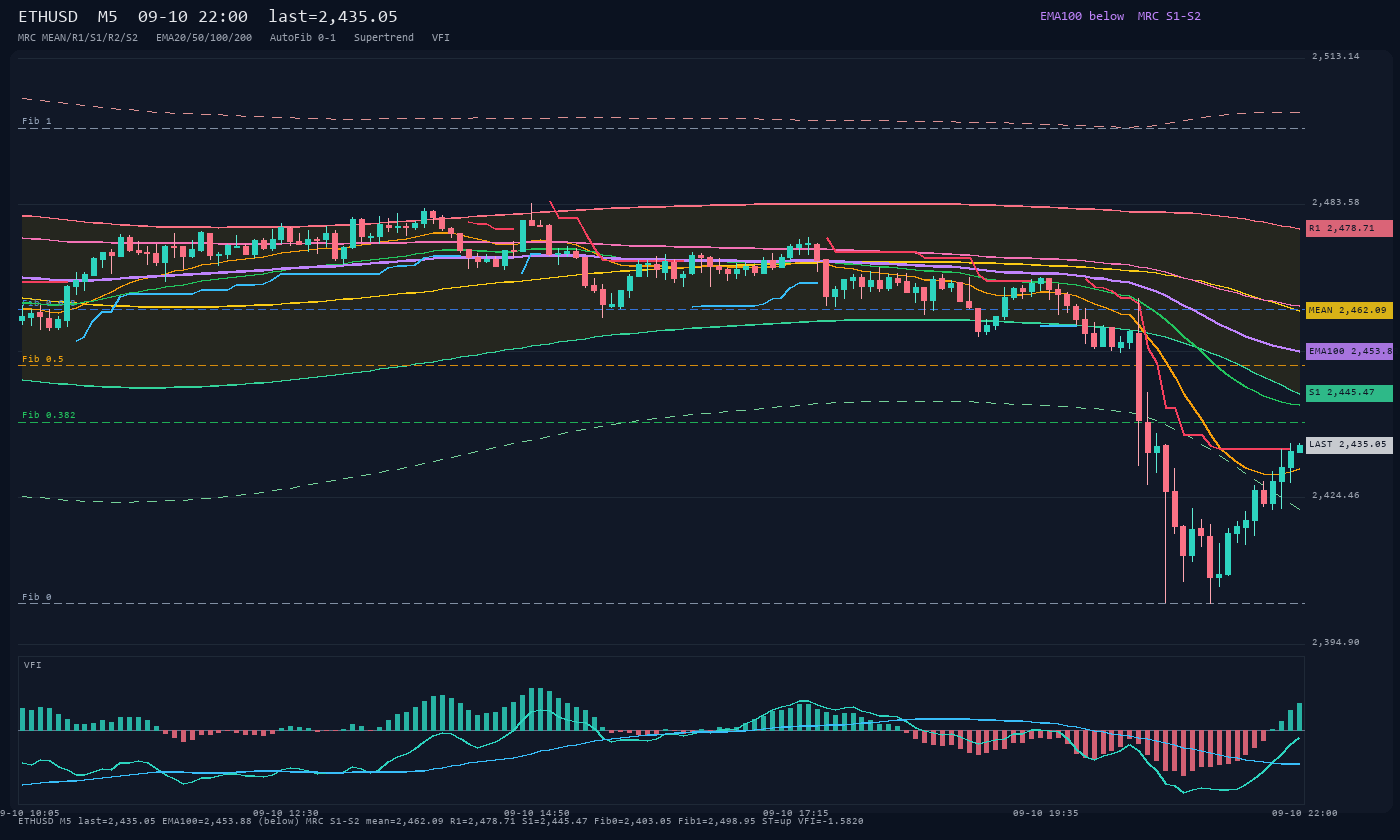1400x840 pixels.
Task: Click the ETHUSD symbol in the chart title
Action: tap(48, 17)
